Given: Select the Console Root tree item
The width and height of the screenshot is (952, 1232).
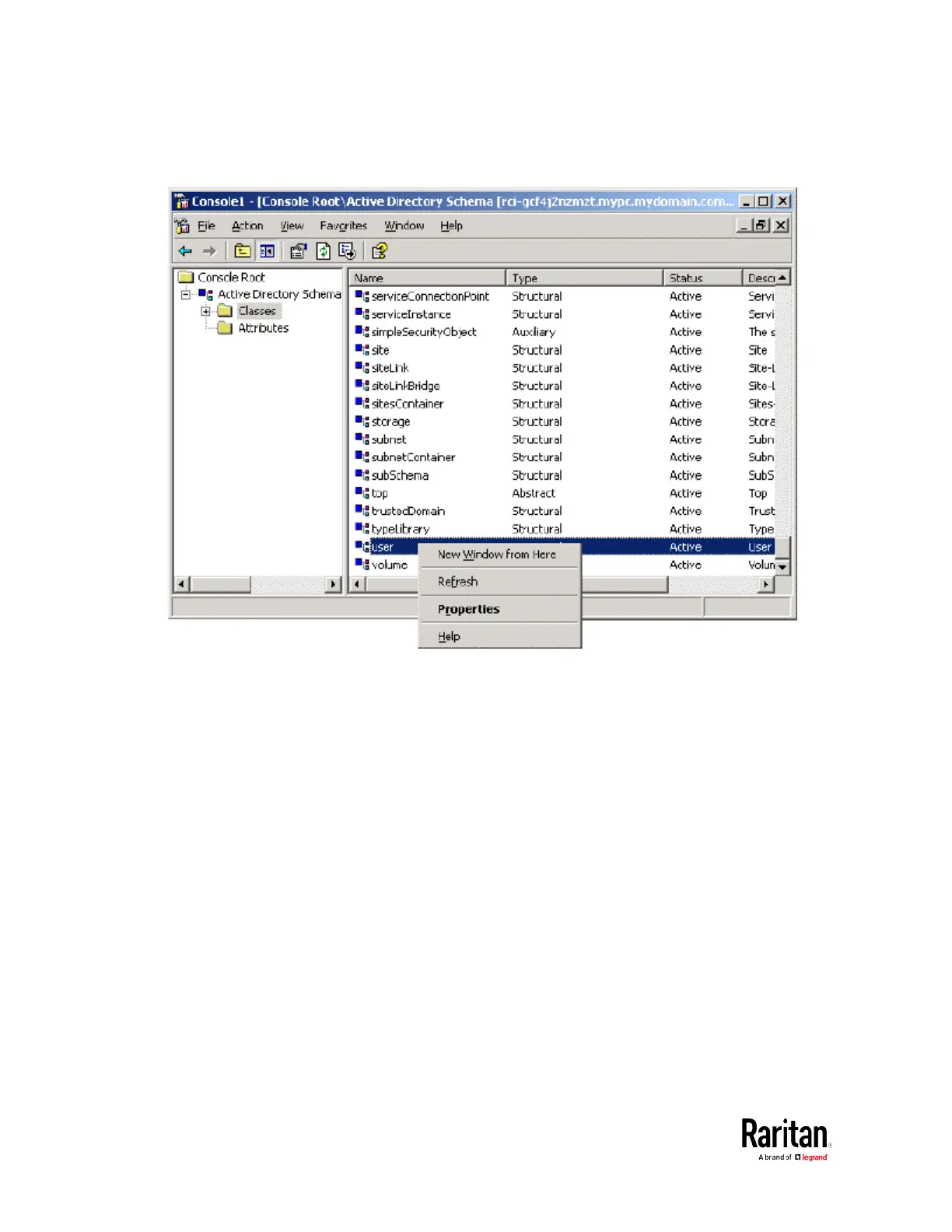Looking at the screenshot, I should tap(231, 277).
